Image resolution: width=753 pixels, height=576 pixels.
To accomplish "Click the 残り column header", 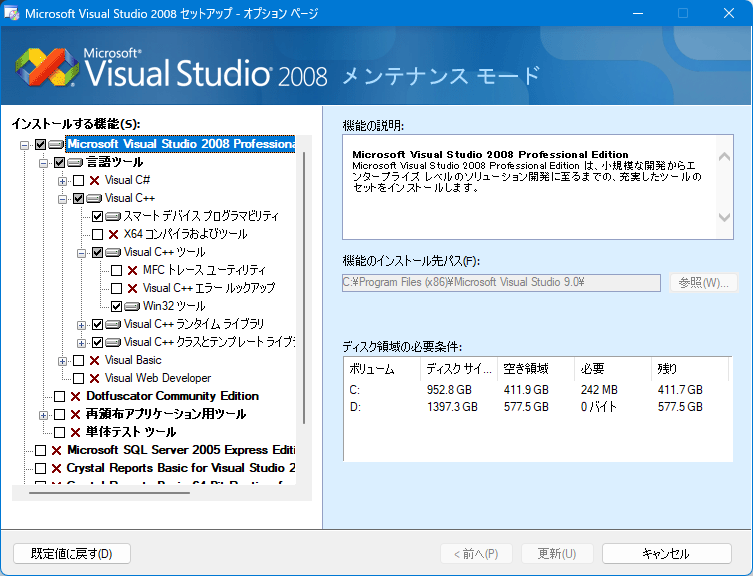I will [690, 369].
